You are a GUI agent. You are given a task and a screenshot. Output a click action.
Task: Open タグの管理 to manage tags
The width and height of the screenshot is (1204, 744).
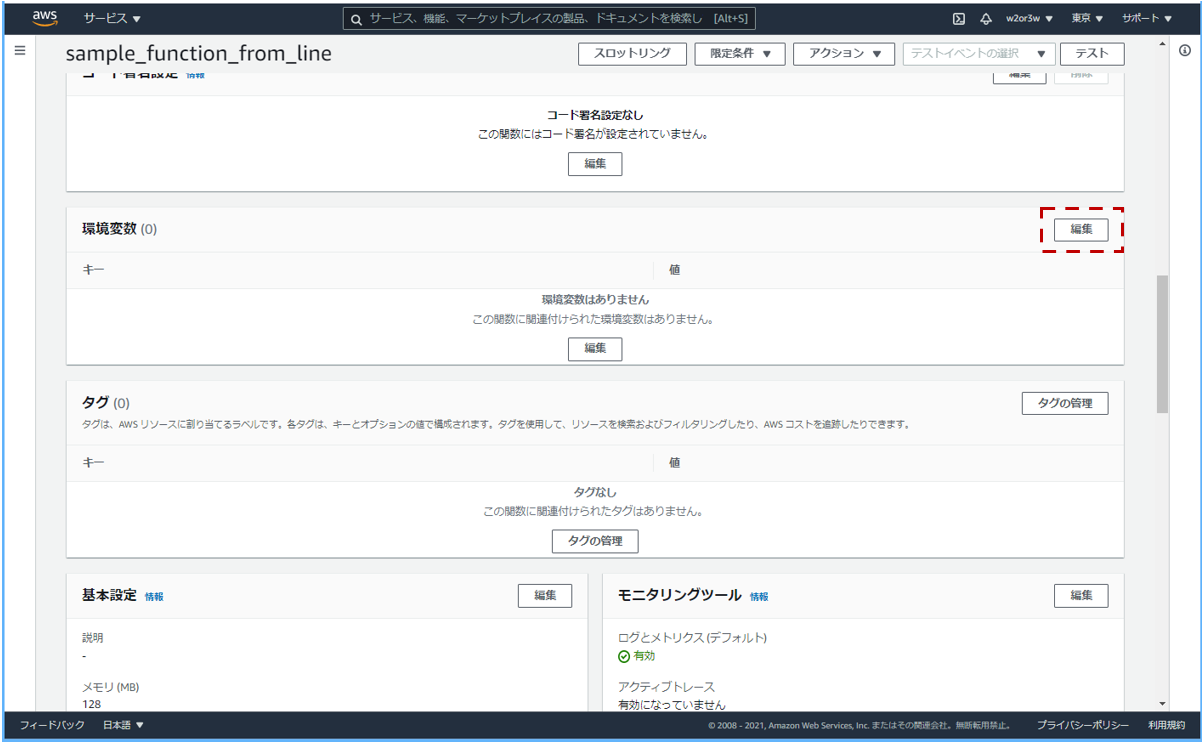point(1064,403)
